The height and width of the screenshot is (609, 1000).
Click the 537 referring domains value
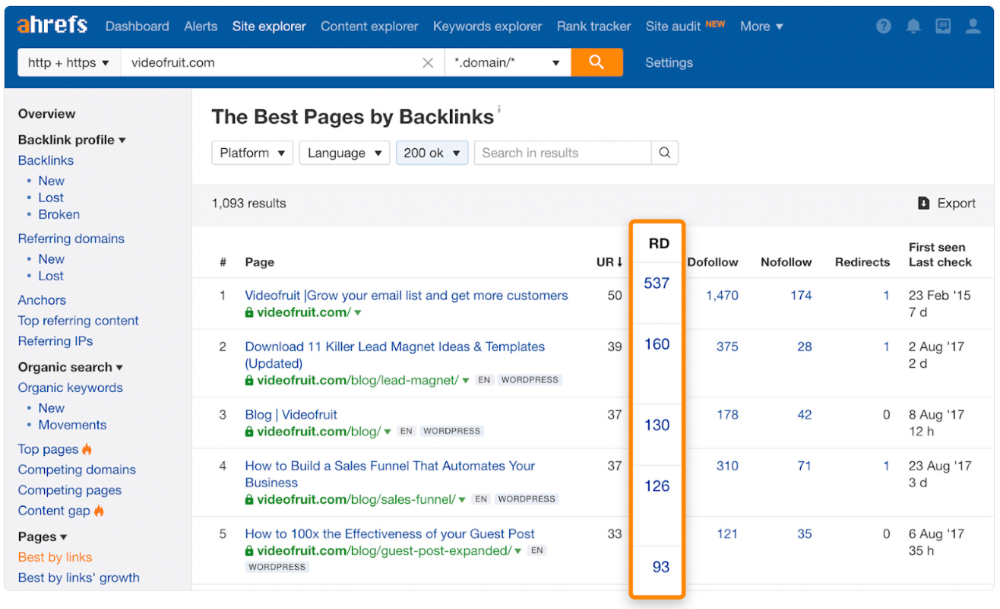(656, 283)
